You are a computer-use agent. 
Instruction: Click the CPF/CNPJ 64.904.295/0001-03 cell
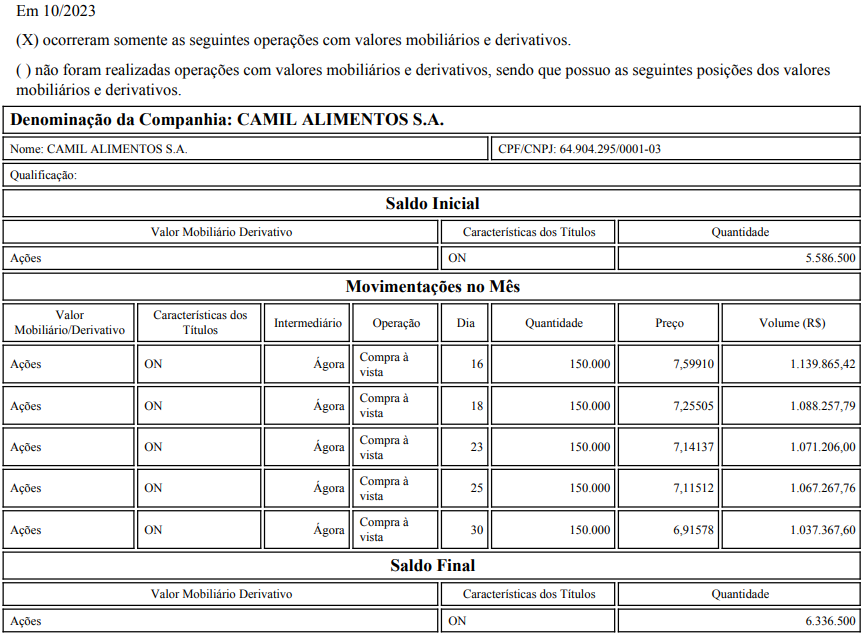coord(675,149)
